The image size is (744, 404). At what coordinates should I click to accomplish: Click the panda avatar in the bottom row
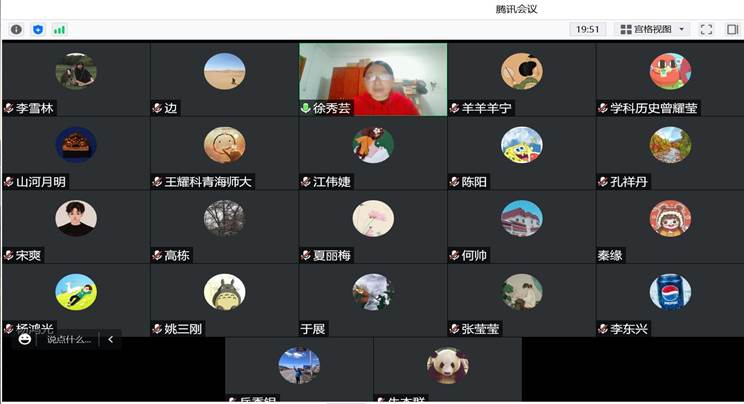tap(447, 365)
